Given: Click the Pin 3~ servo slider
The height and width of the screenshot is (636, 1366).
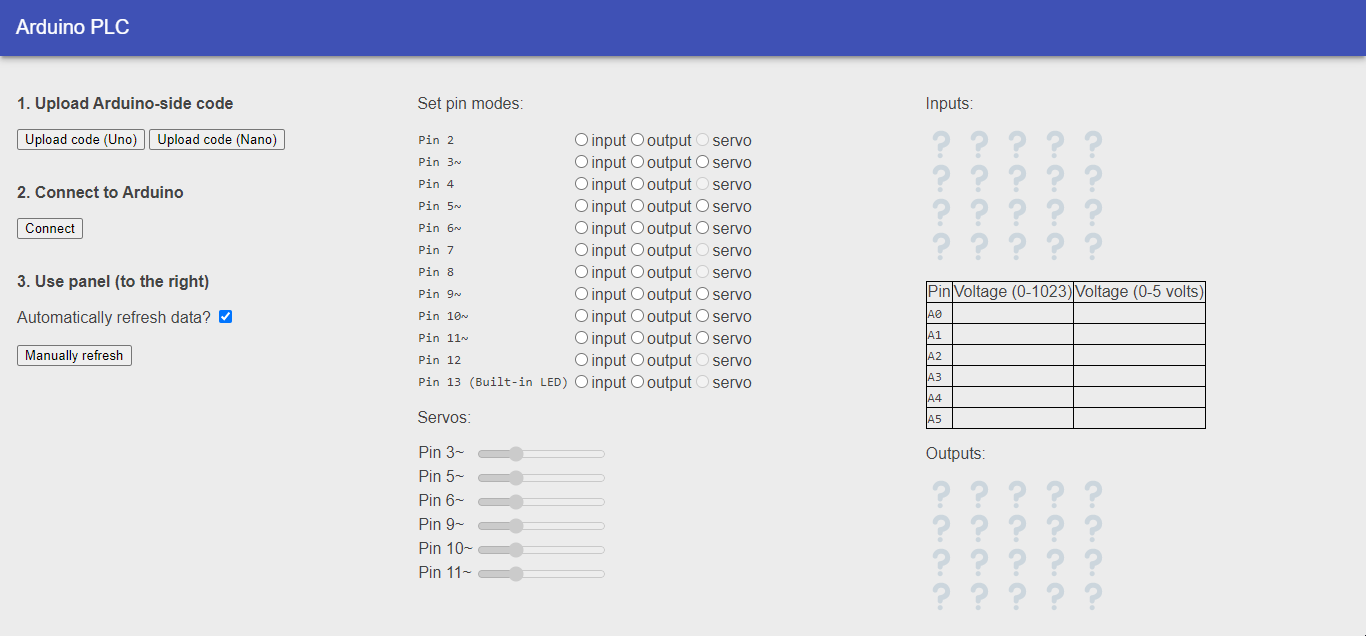Looking at the screenshot, I should pos(541,454).
